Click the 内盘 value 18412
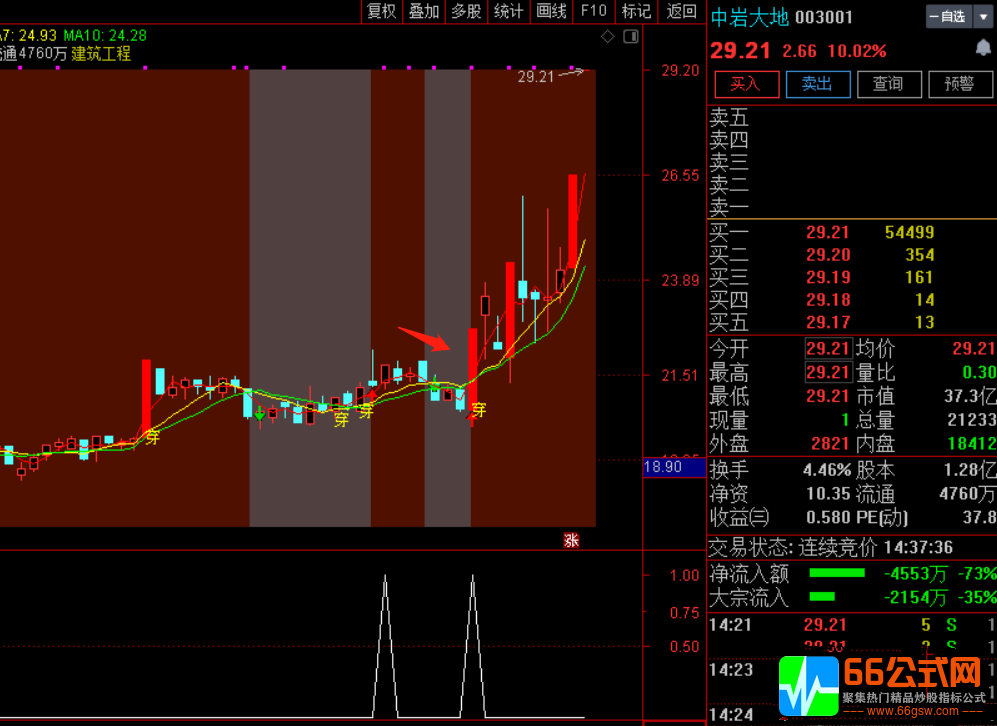Image resolution: width=997 pixels, height=726 pixels. coord(972,443)
